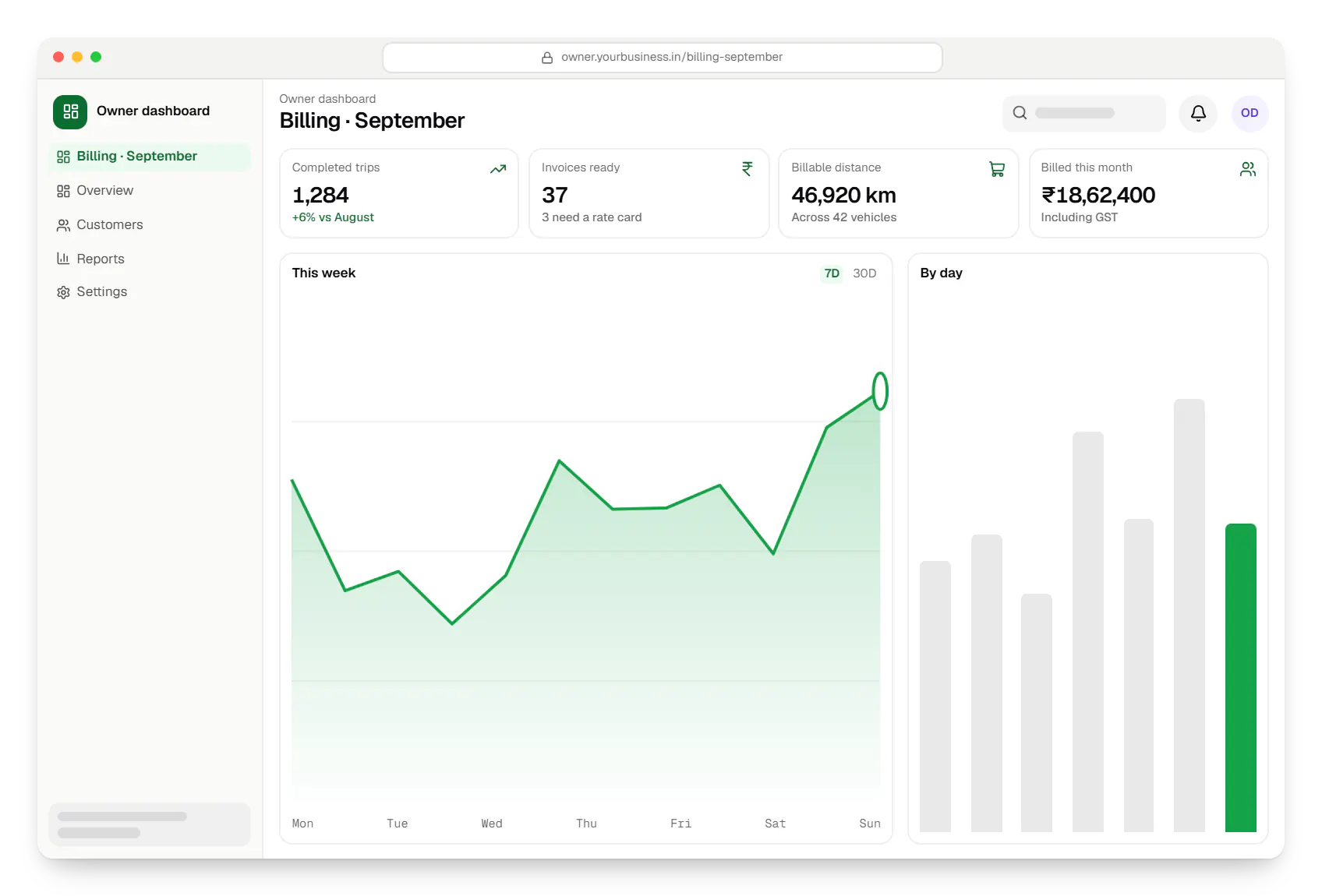Click the This week chart title
1322x896 pixels.
coord(323,273)
